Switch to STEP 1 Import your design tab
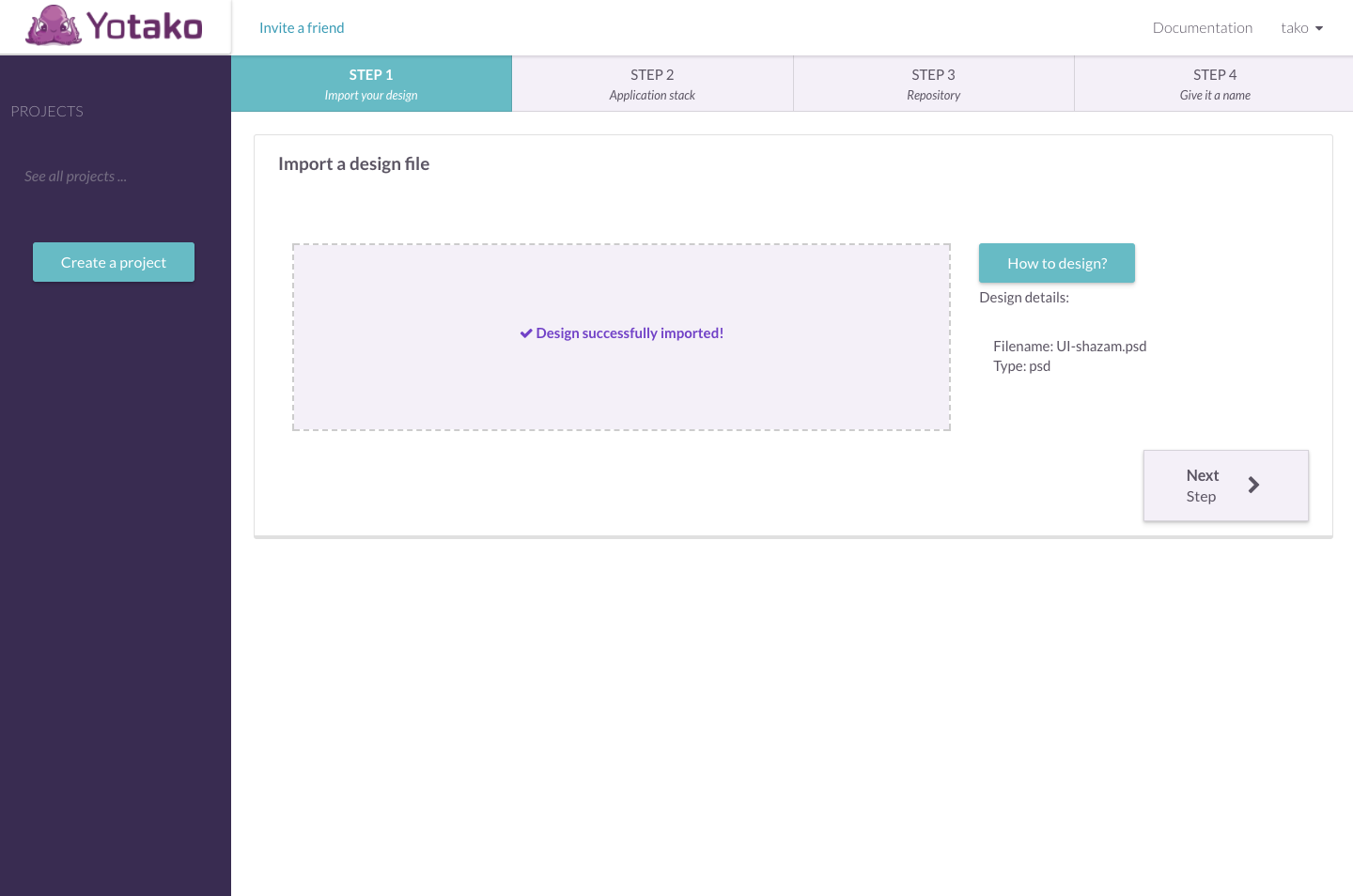This screenshot has width=1353, height=896. coord(371,84)
